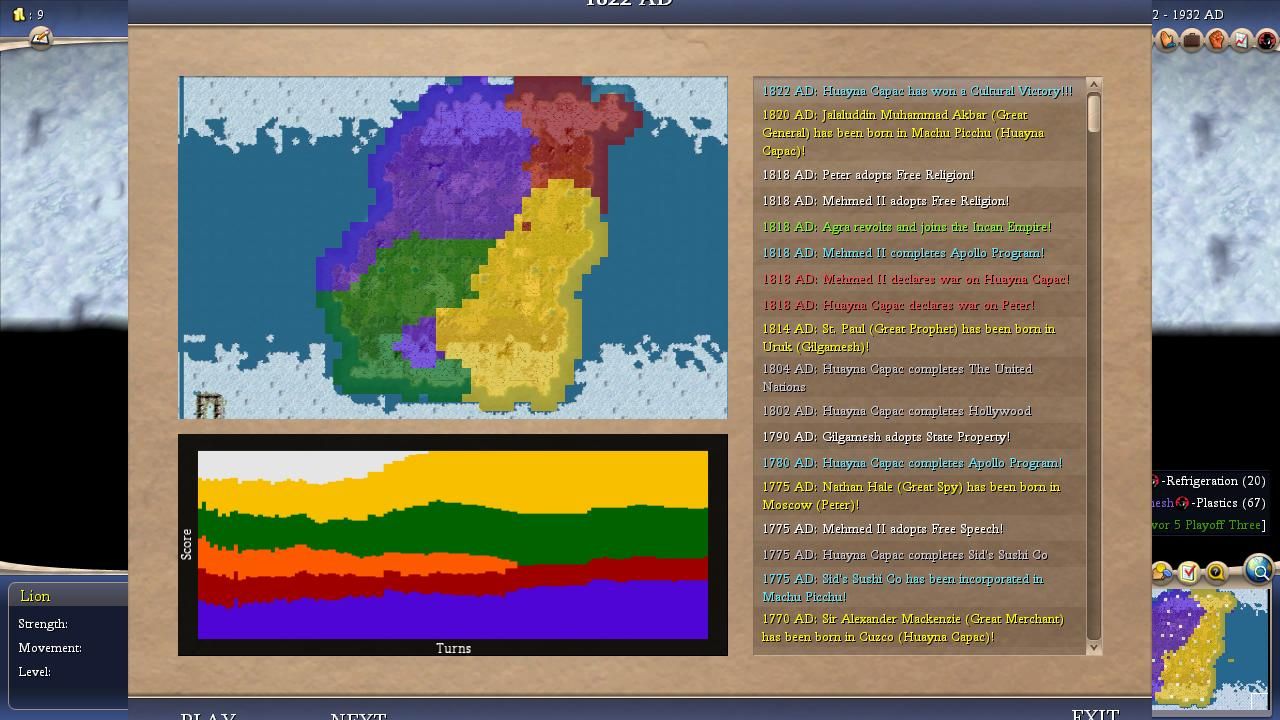This screenshot has width=1280, height=720.
Task: Select 'Huayna Capac completes Apollo Program!' entry
Action: [x=918, y=463]
